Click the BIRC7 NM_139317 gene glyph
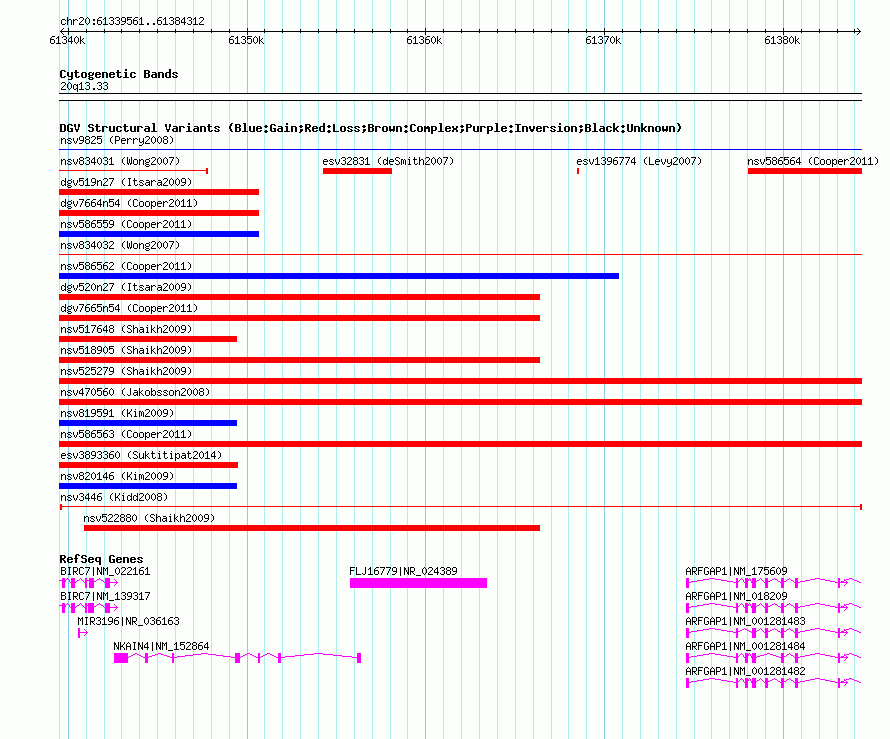 pos(89,608)
